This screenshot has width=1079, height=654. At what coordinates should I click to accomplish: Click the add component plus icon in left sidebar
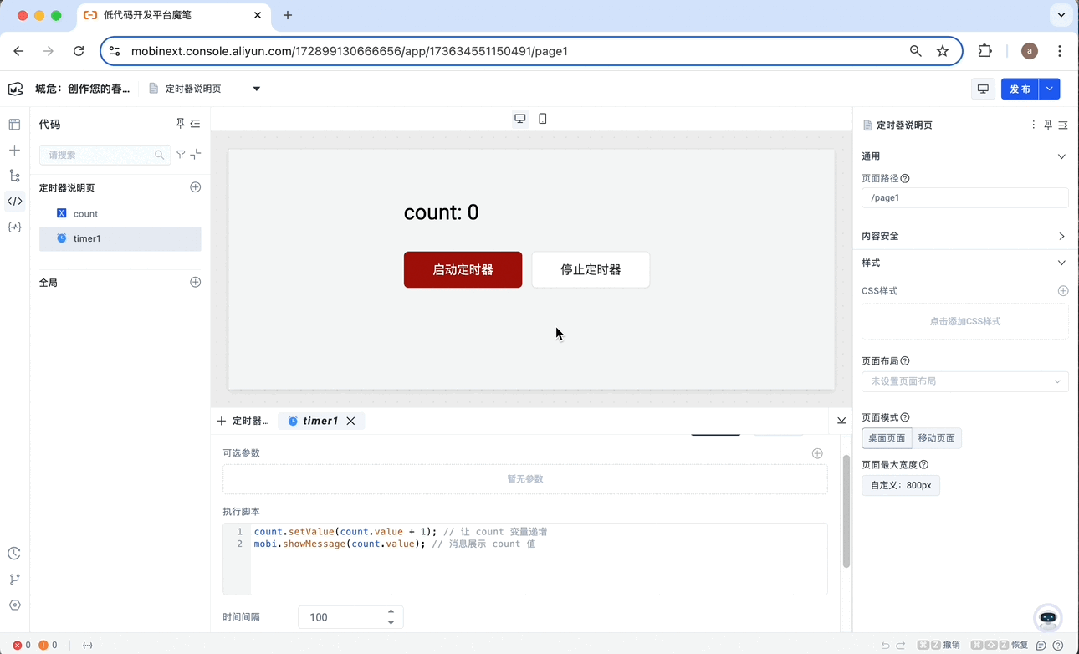(14, 150)
